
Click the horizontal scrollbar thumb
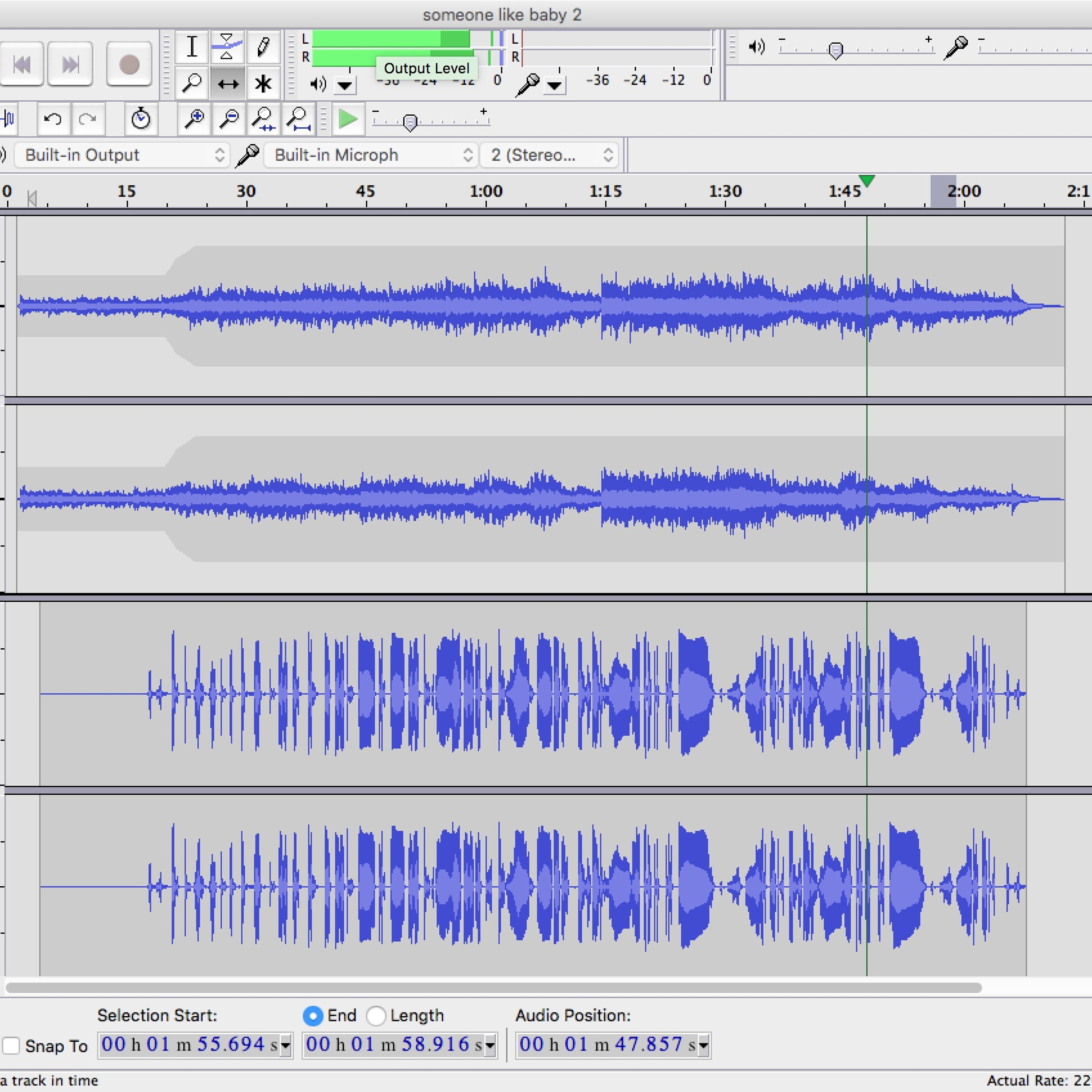point(494,988)
